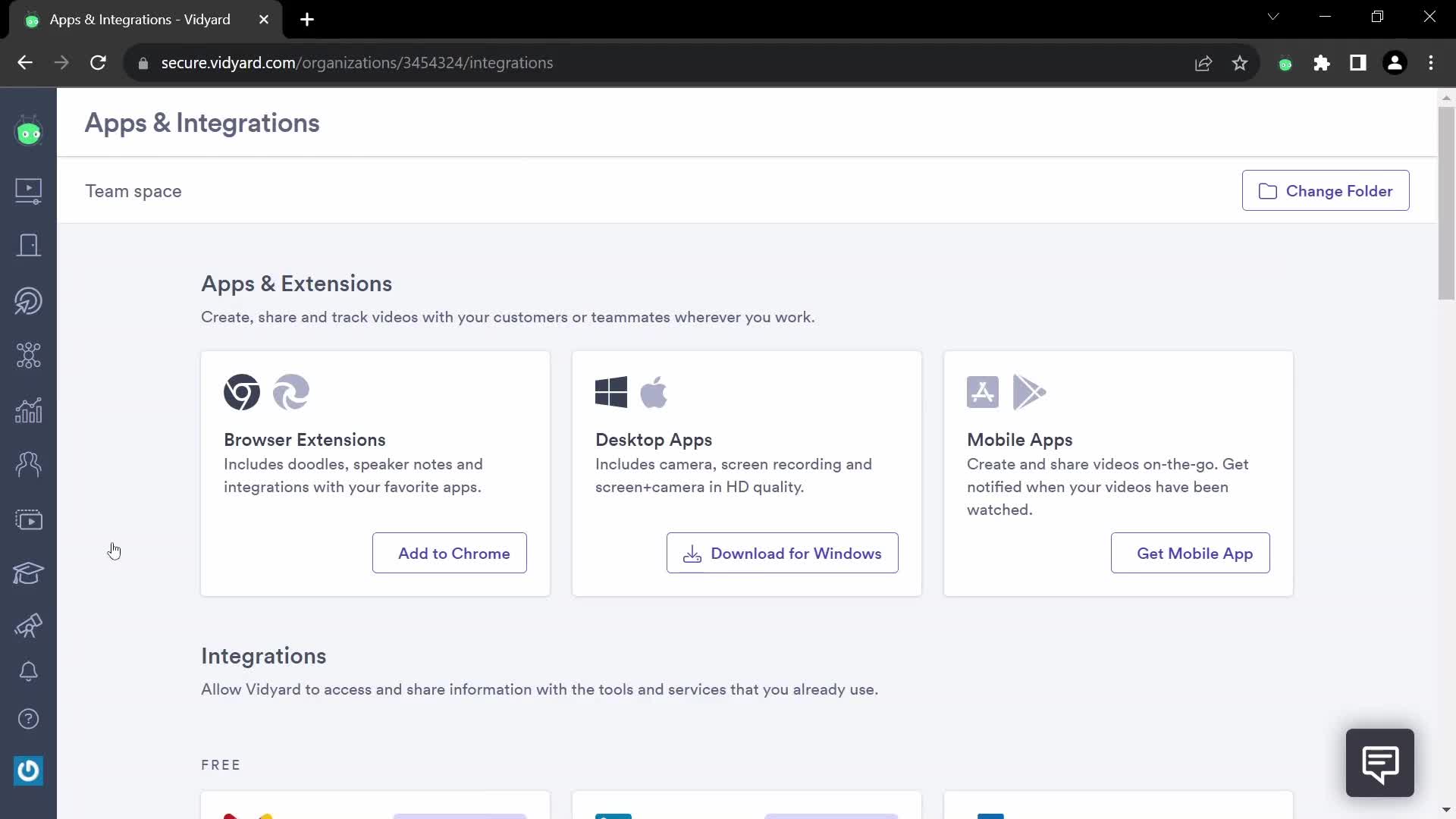The width and height of the screenshot is (1456, 819).
Task: Open the graduation cap learning icon
Action: point(28,573)
